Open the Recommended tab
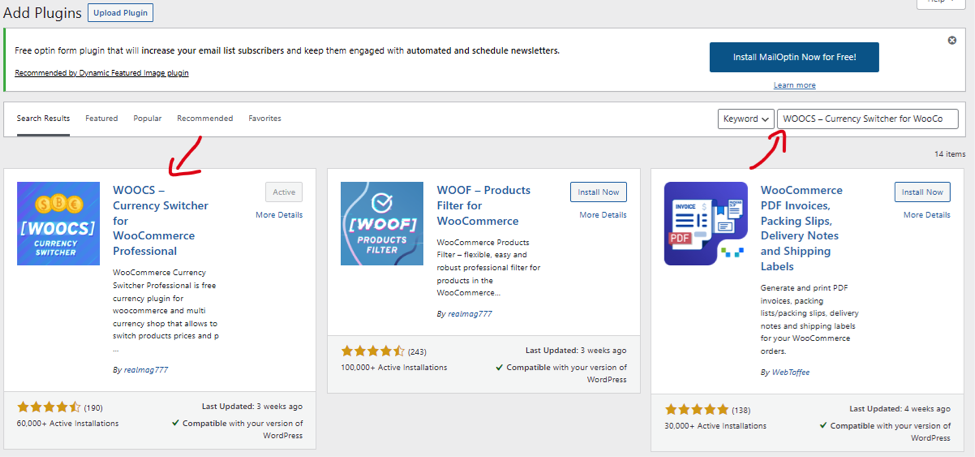The width and height of the screenshot is (975, 457). click(x=205, y=118)
